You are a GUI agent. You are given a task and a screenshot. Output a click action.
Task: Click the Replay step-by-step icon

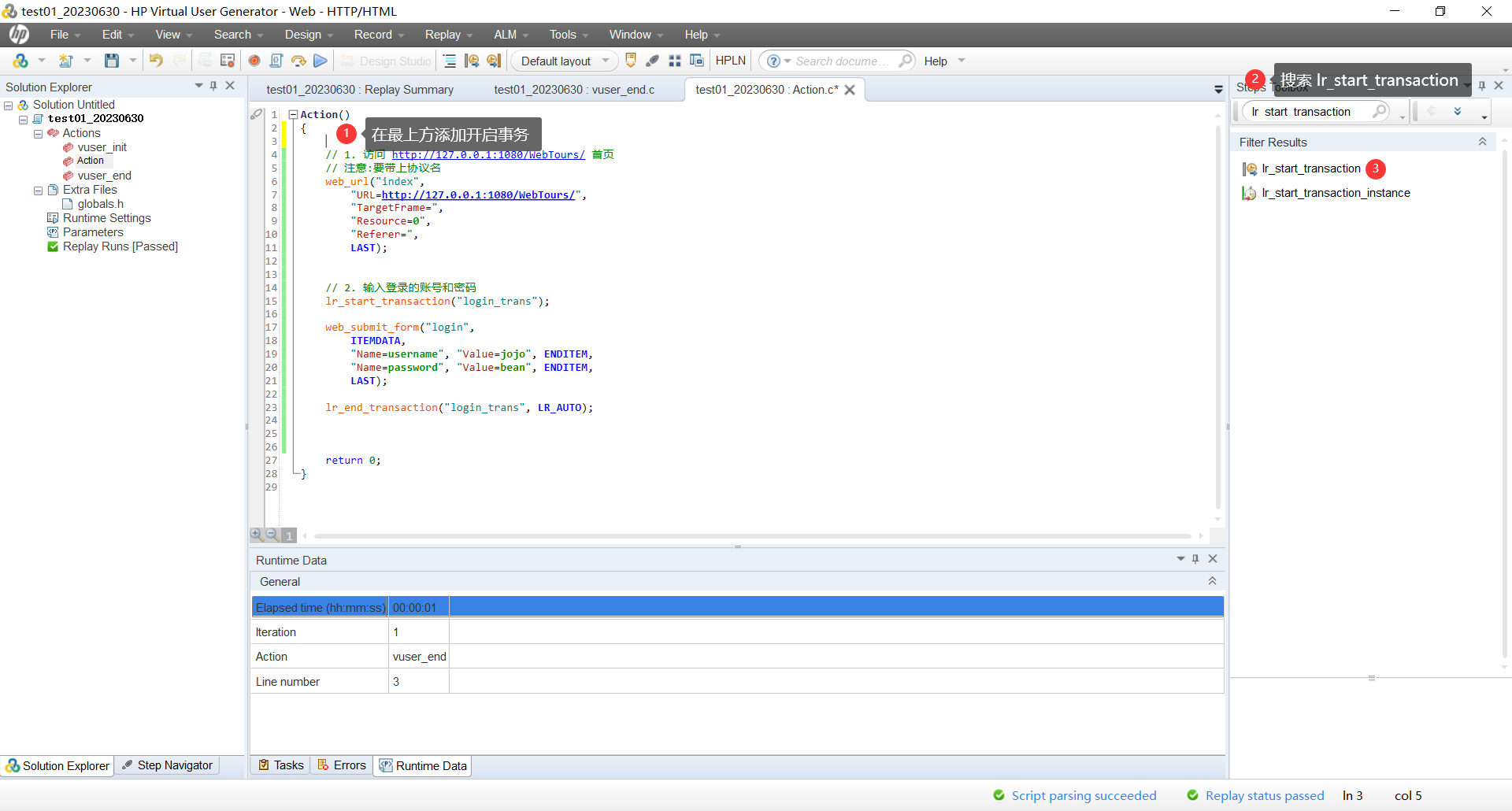tap(298, 61)
